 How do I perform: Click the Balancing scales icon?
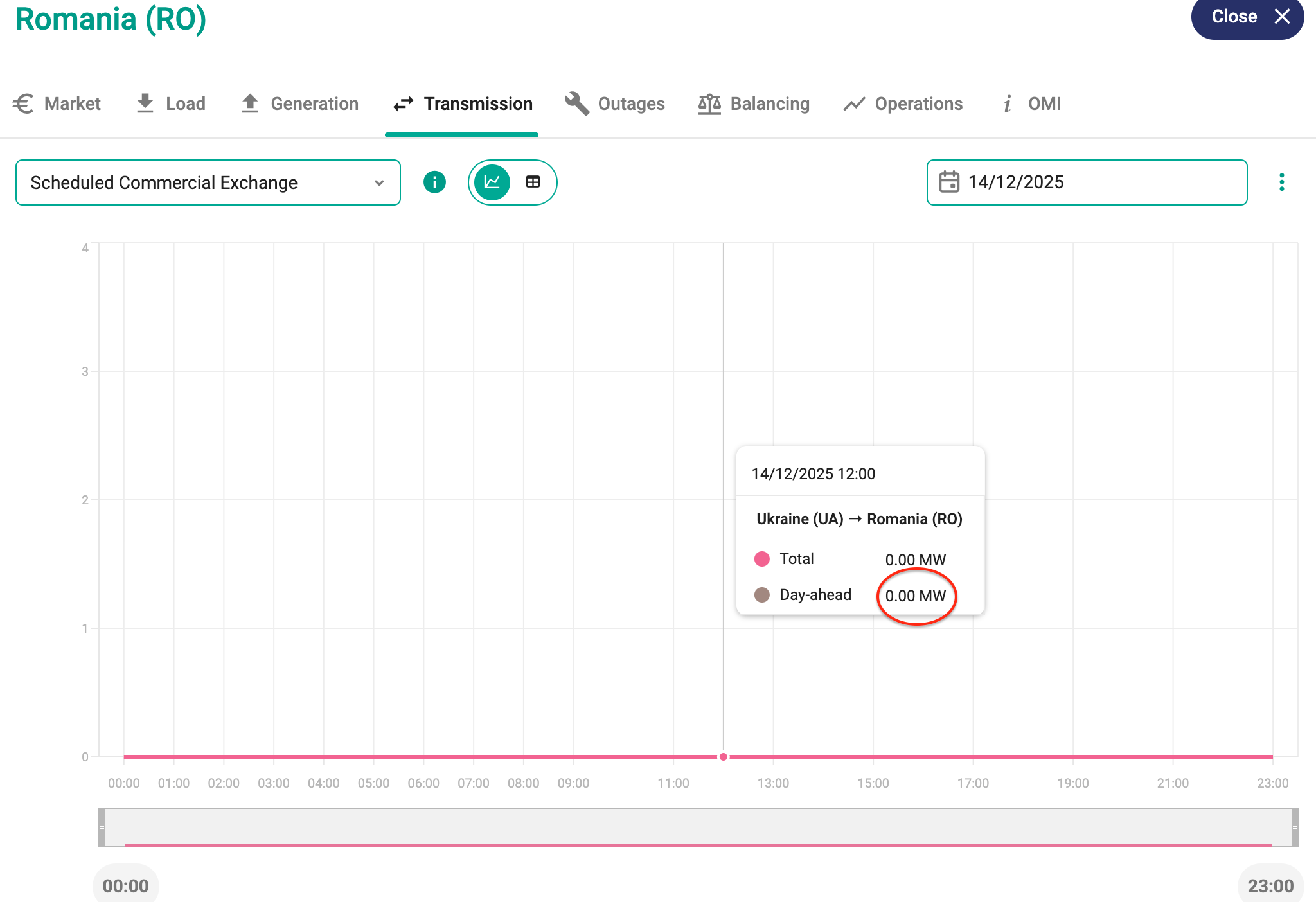[709, 103]
